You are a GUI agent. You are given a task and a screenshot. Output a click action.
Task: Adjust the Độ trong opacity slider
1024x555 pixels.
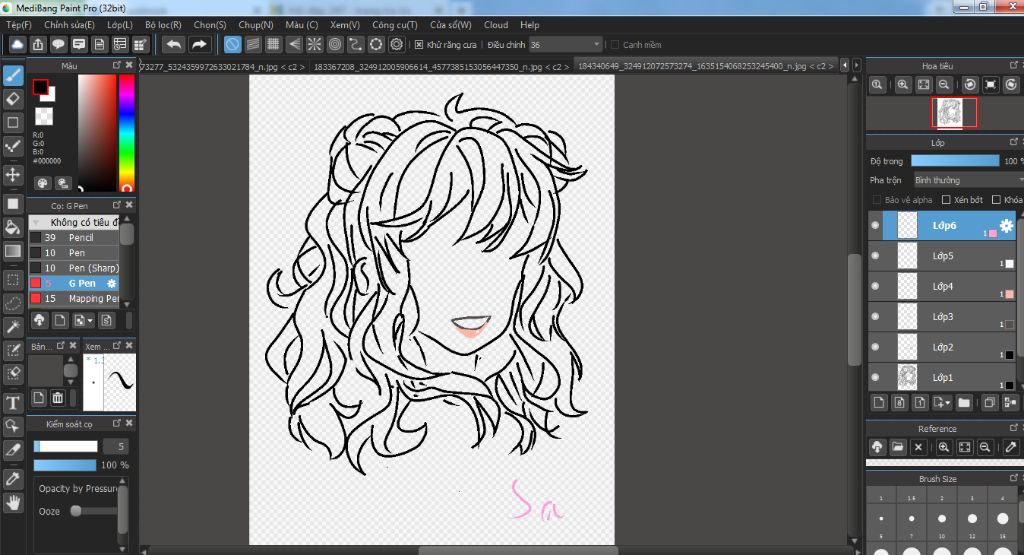pyautogui.click(x=955, y=161)
